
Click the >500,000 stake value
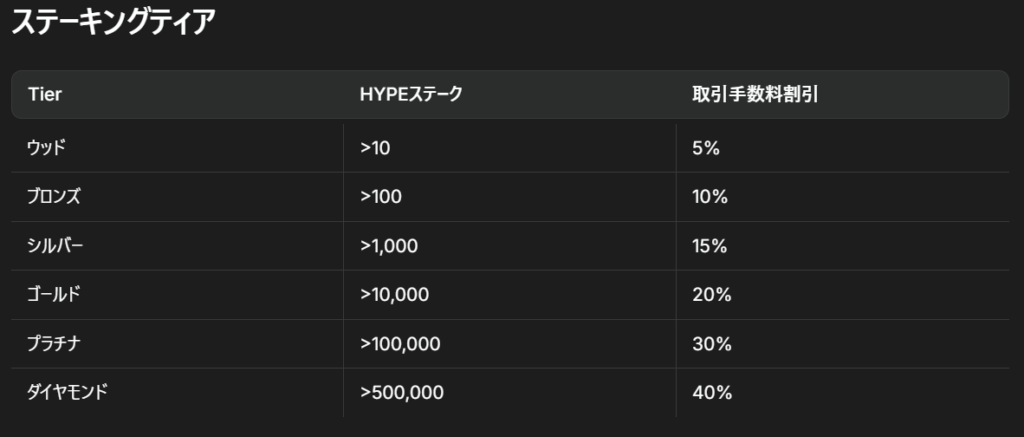(x=402, y=393)
